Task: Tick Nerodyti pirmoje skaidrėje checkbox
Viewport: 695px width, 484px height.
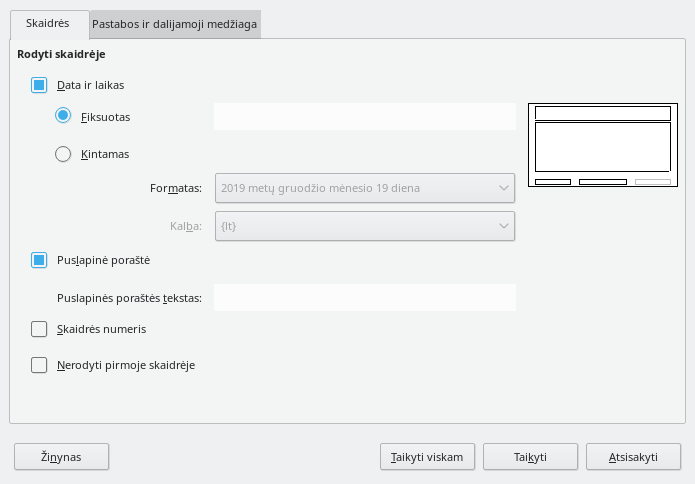Action: (40, 365)
